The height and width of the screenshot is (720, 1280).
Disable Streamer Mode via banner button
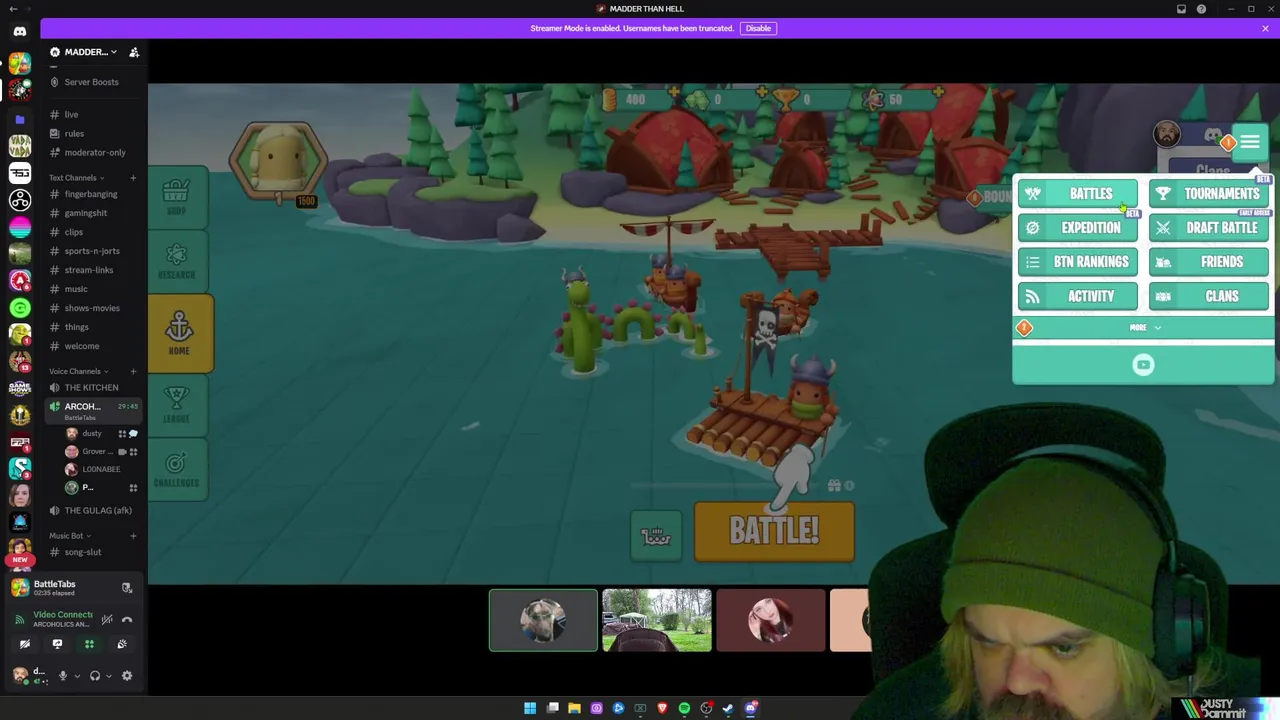(x=758, y=28)
